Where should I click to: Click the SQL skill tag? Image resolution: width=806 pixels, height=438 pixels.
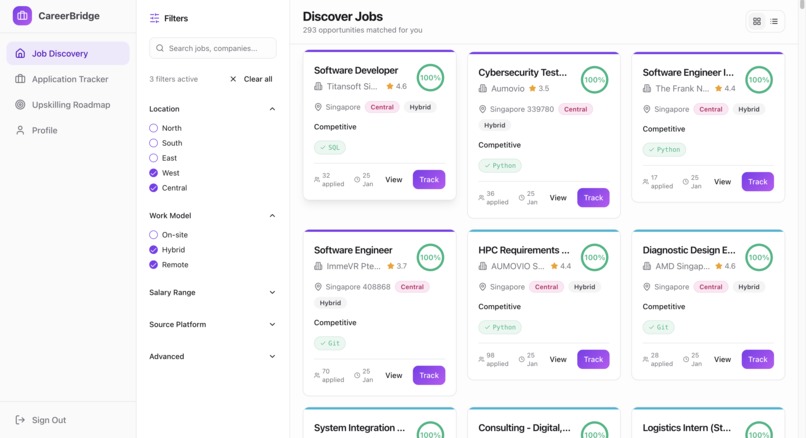pos(329,148)
